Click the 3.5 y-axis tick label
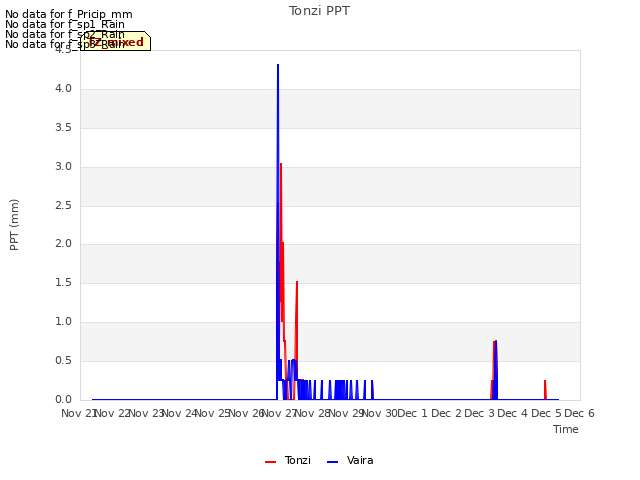Viewport: 640px width, 480px height. [63, 128]
